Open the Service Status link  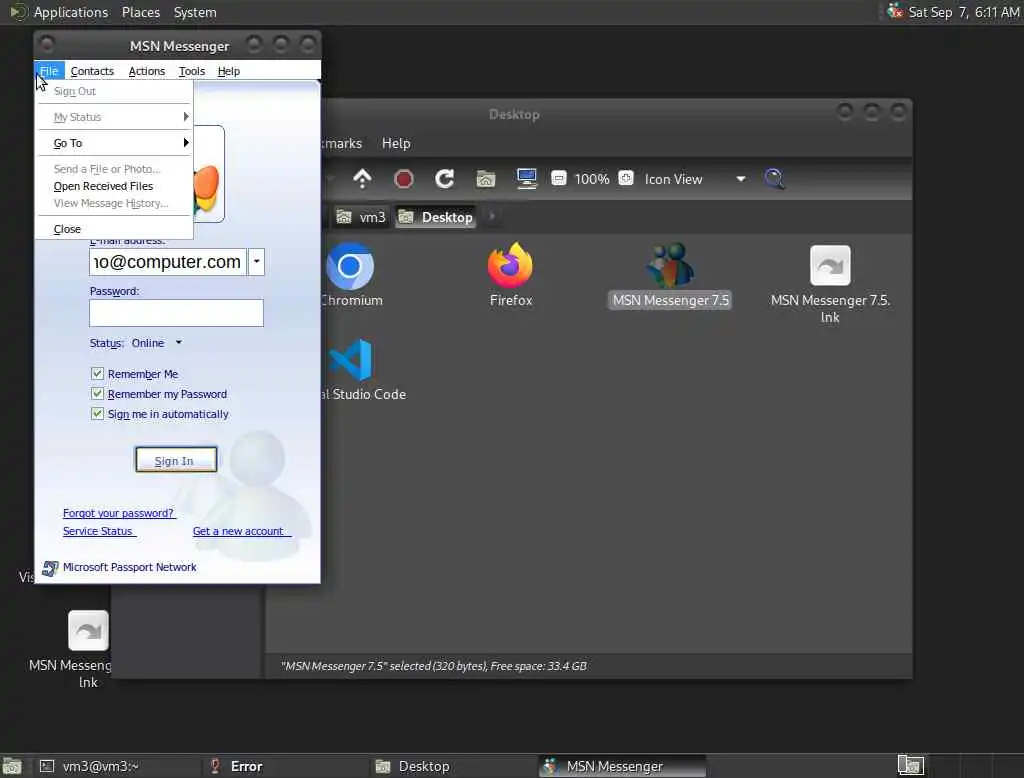tap(99, 531)
